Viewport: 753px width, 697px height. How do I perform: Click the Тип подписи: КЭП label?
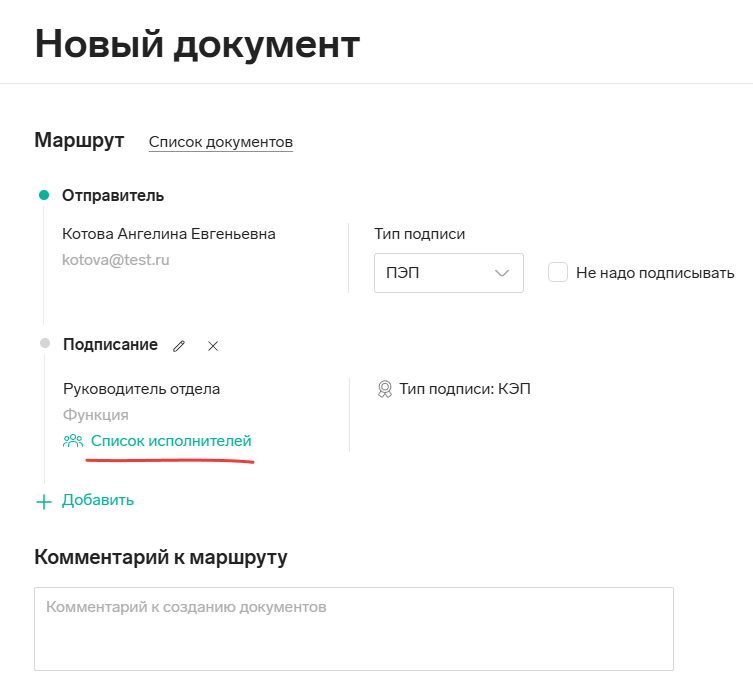pos(465,389)
